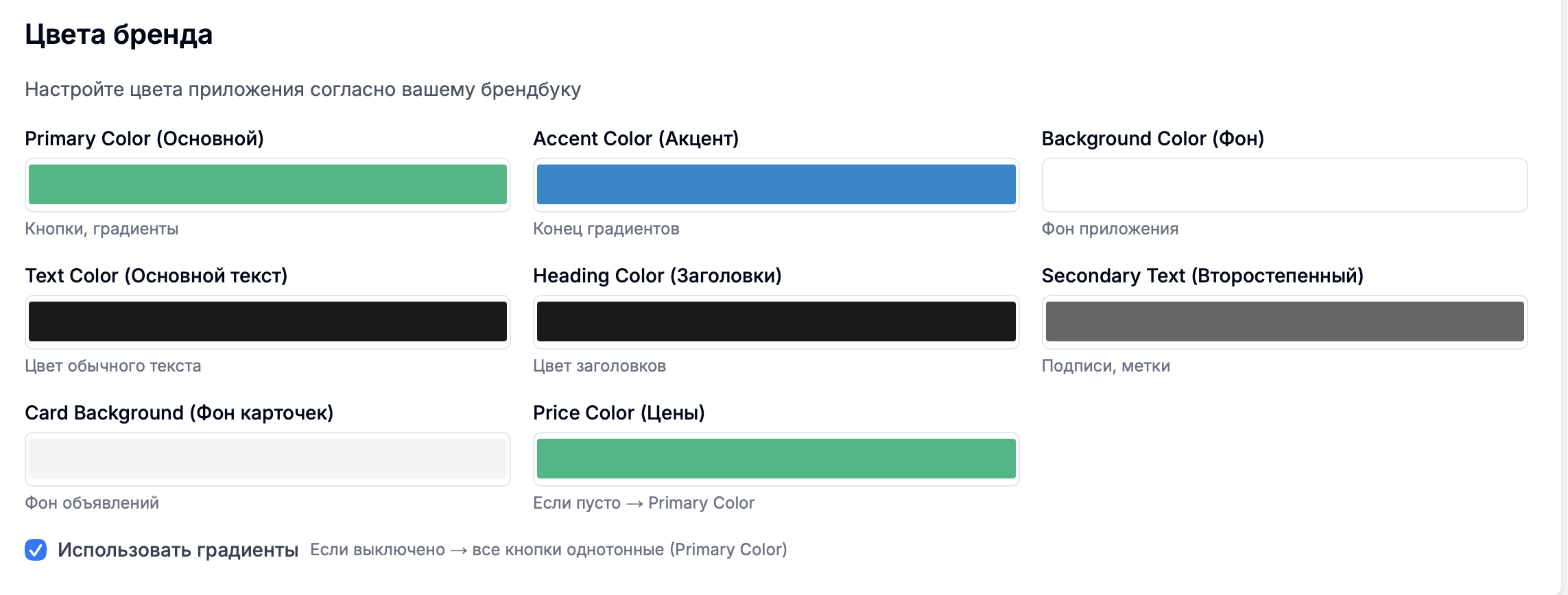Click the 'Accent Color (Акцент)' label

point(636,138)
